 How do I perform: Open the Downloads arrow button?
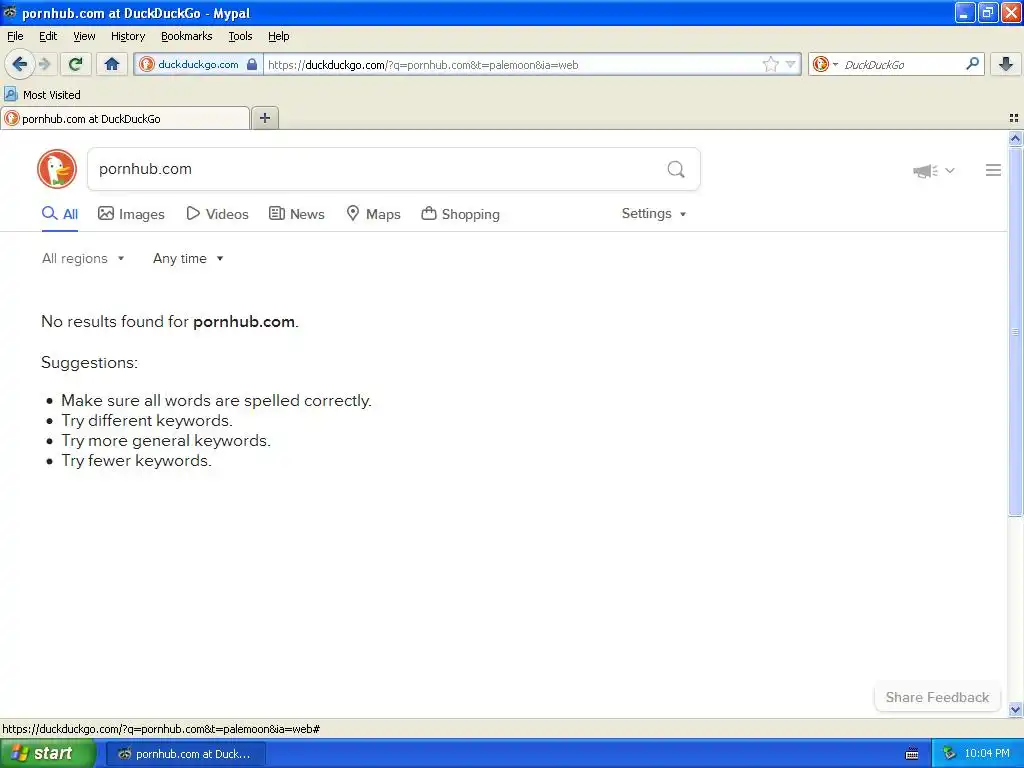pyautogui.click(x=1006, y=64)
